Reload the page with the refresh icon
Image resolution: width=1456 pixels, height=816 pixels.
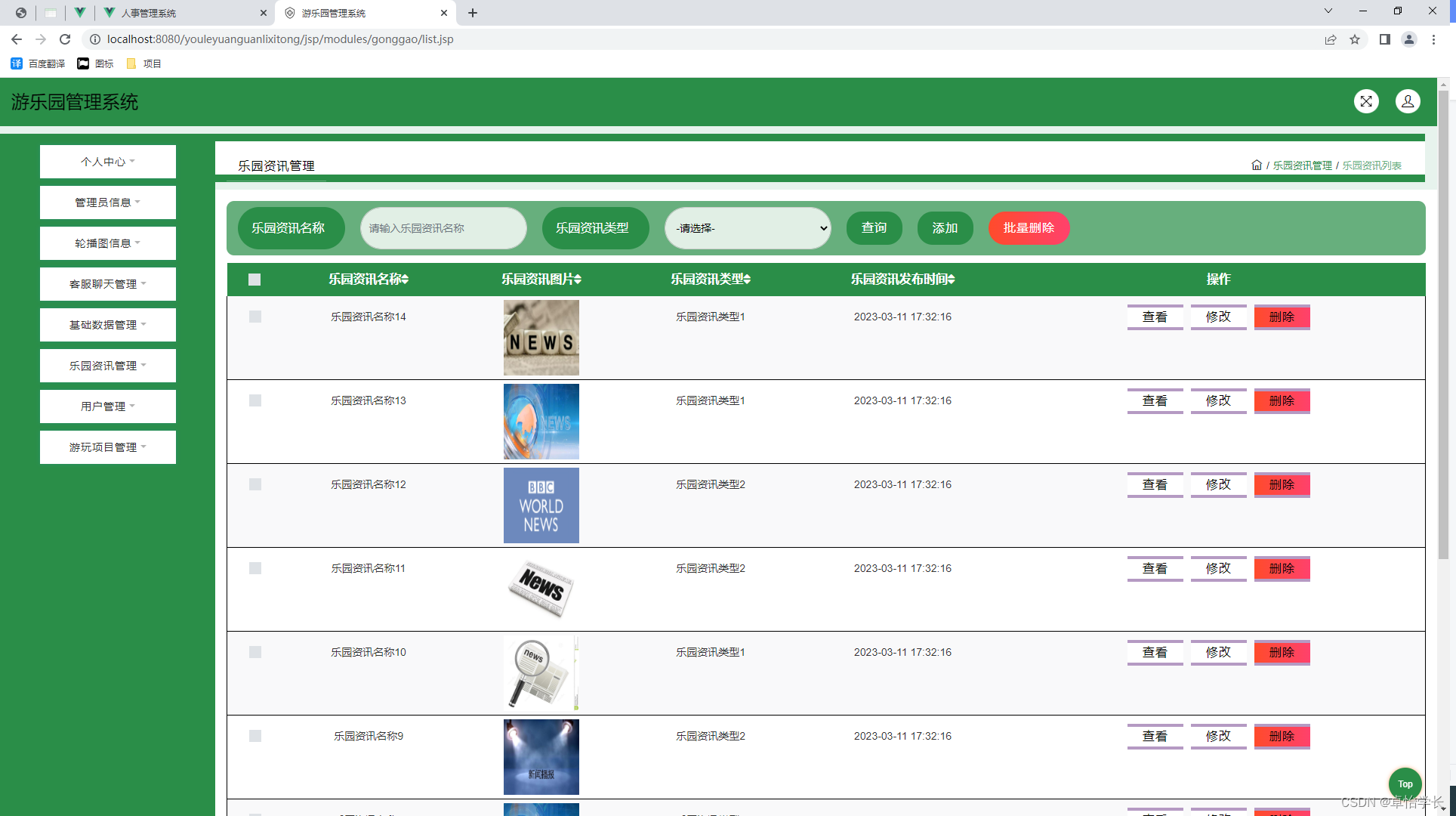click(x=65, y=39)
